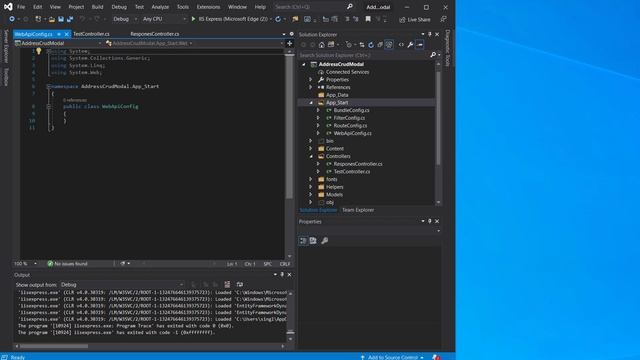Click Sync with Active Document icon
Image resolution: width=640 pixels, height=360 pixels.
point(362,45)
